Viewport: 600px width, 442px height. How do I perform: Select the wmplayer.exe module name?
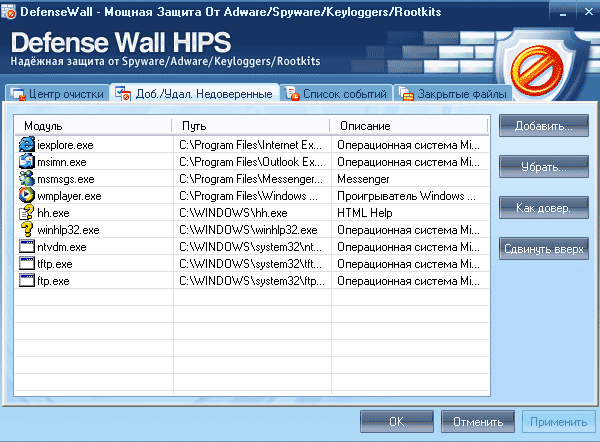(x=69, y=196)
